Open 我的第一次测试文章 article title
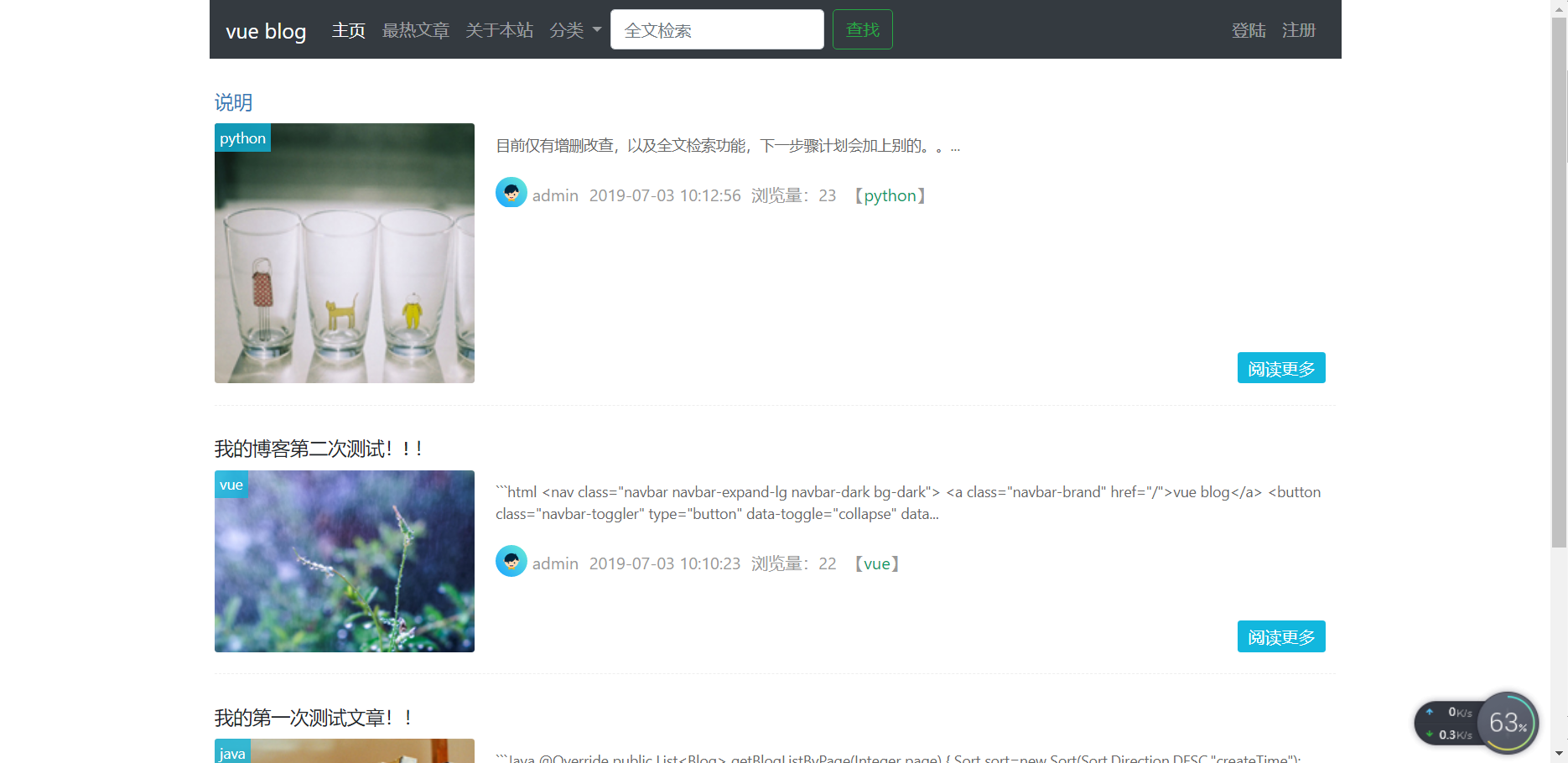Image resolution: width=1568 pixels, height=763 pixels. pos(313,718)
